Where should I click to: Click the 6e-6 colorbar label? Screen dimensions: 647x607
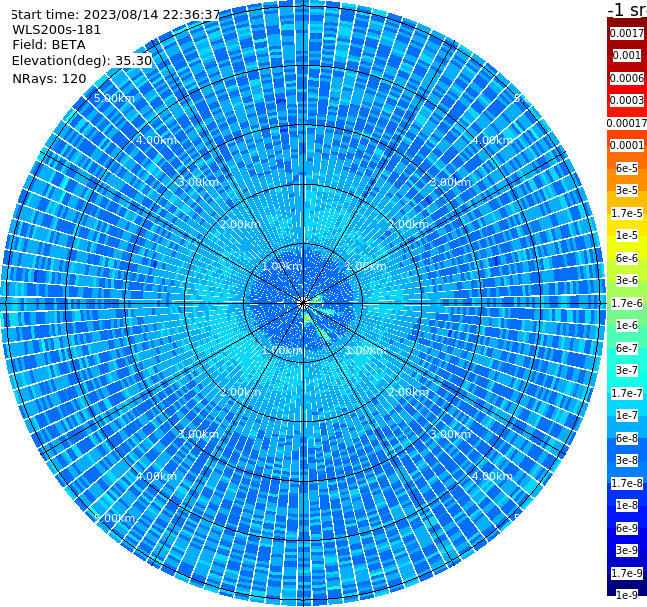click(627, 258)
